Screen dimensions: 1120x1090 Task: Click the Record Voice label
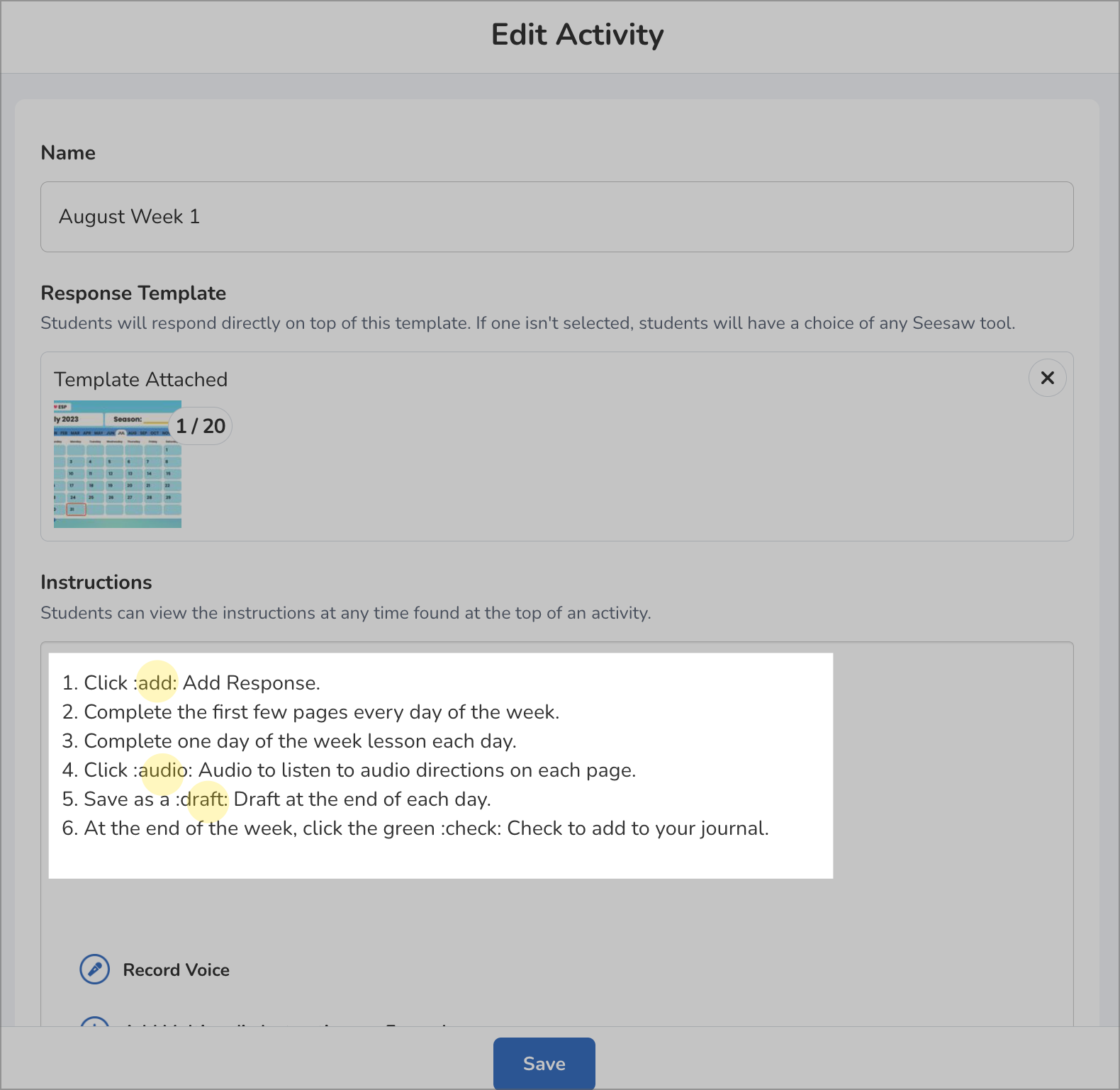(177, 970)
